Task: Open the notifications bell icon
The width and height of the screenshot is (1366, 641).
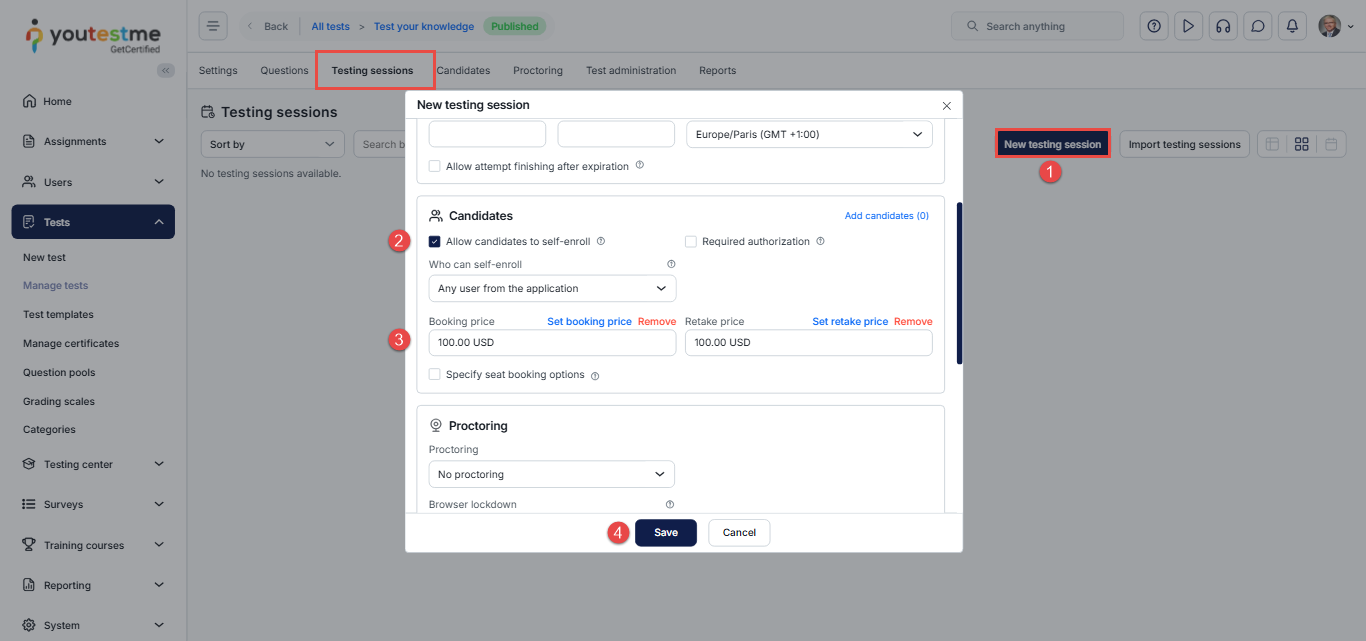Action: pos(1292,26)
